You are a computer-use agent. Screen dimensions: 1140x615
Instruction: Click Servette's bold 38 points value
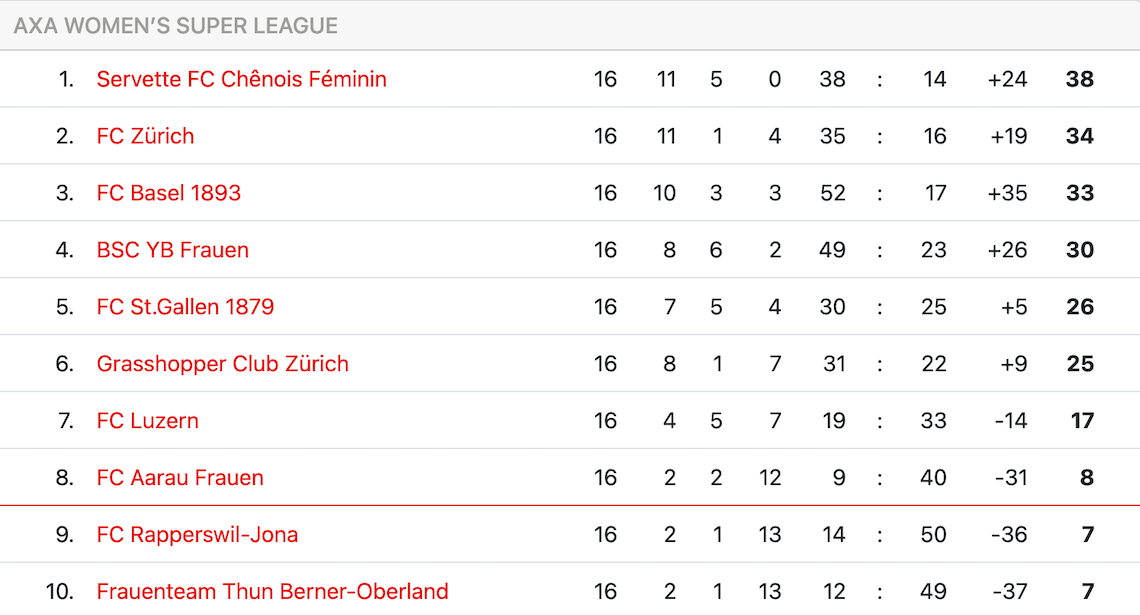[1080, 79]
